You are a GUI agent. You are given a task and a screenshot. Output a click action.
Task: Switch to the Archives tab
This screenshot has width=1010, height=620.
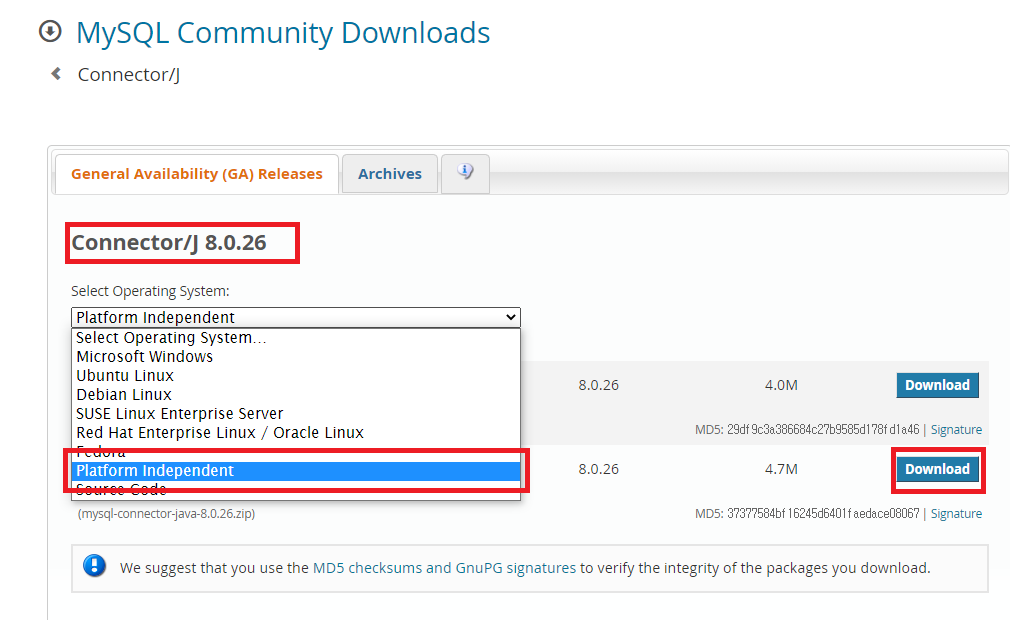(x=390, y=174)
